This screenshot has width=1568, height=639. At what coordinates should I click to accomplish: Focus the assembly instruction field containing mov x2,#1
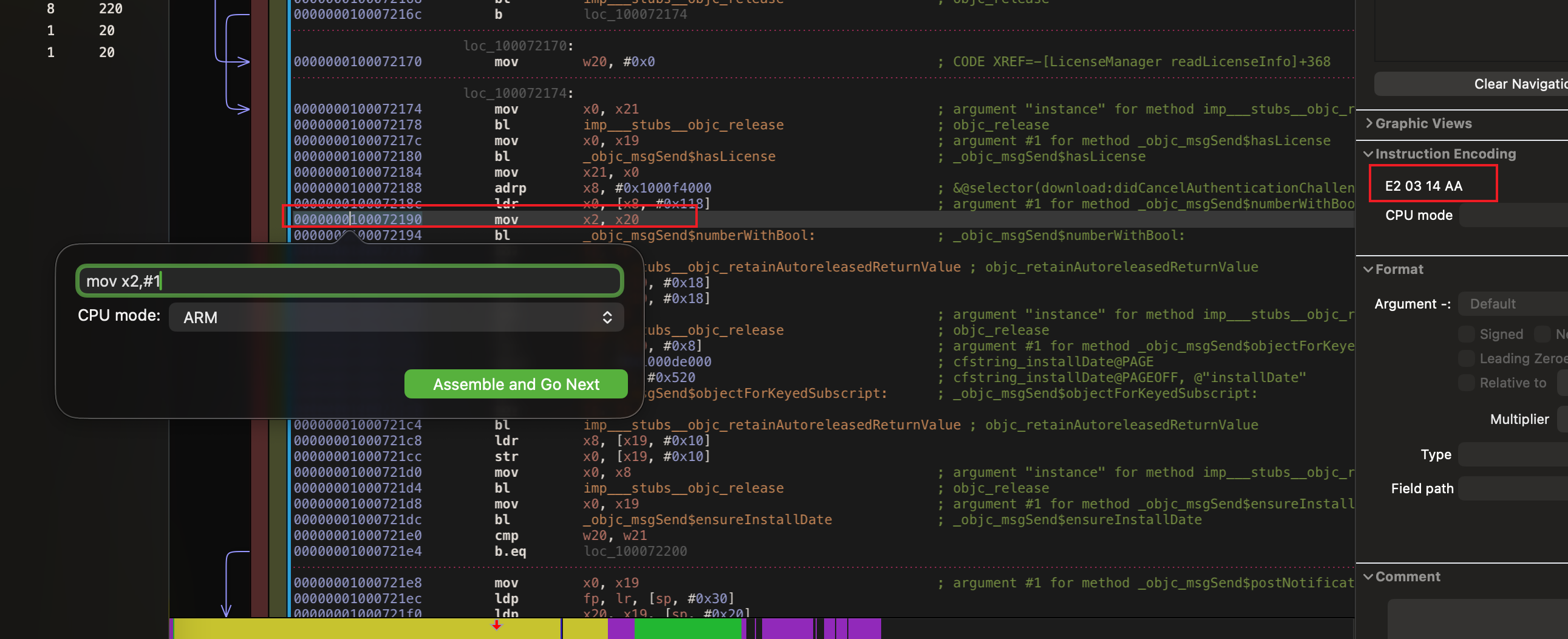349,281
